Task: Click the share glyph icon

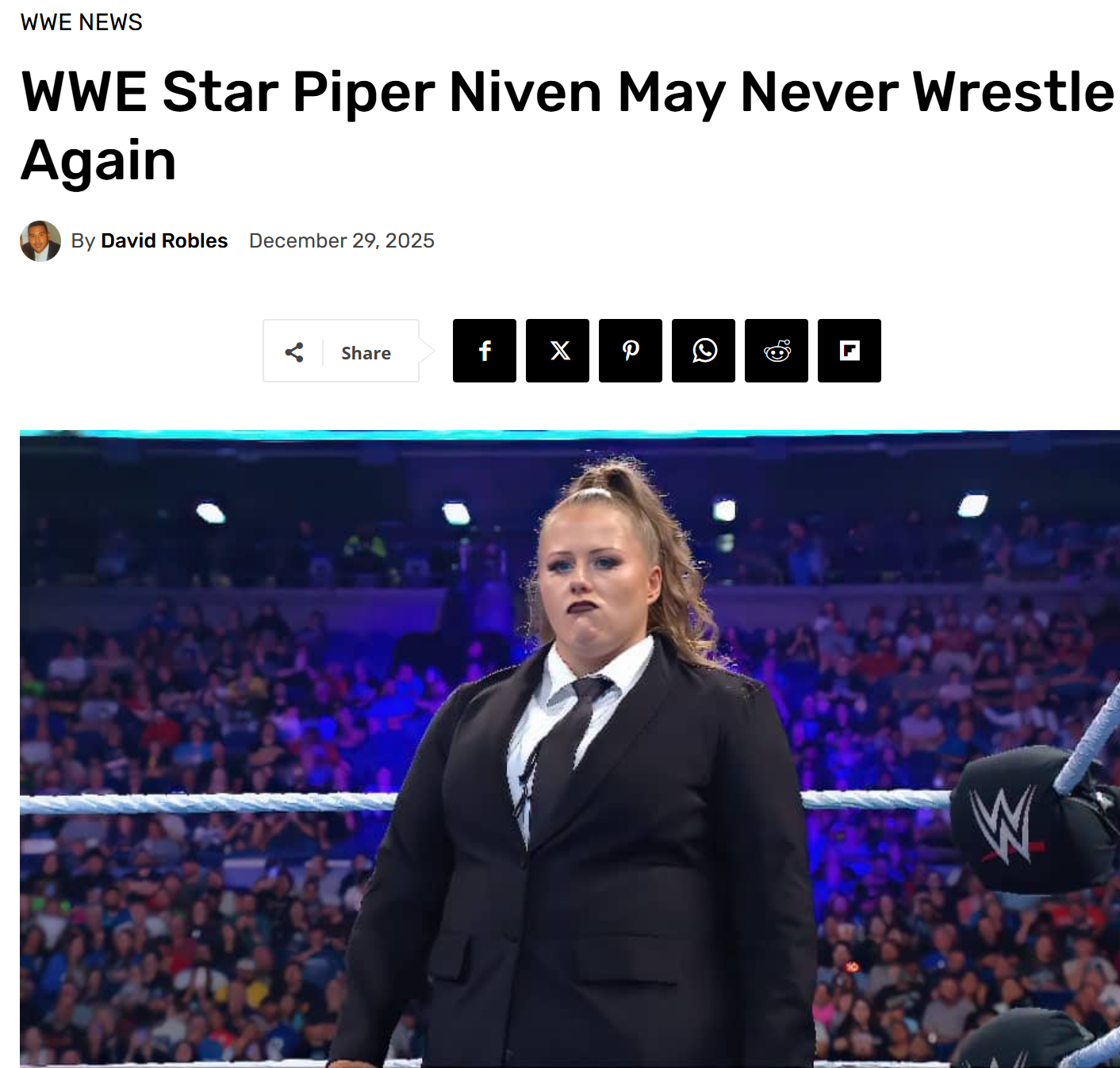Action: [x=294, y=352]
